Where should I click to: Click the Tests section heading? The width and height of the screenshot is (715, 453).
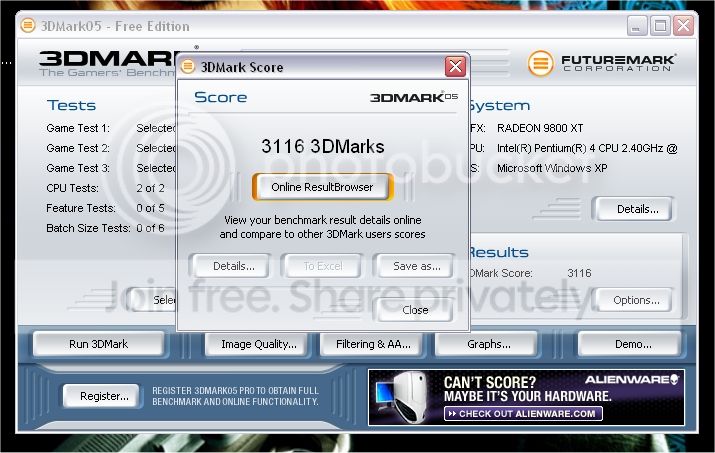click(x=71, y=105)
